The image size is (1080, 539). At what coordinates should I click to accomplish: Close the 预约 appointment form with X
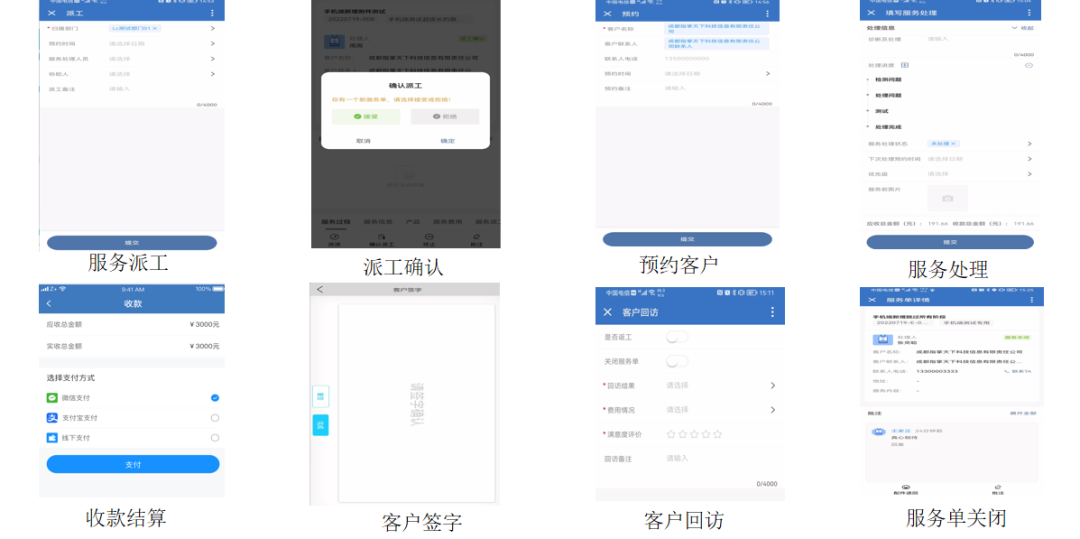click(x=608, y=14)
